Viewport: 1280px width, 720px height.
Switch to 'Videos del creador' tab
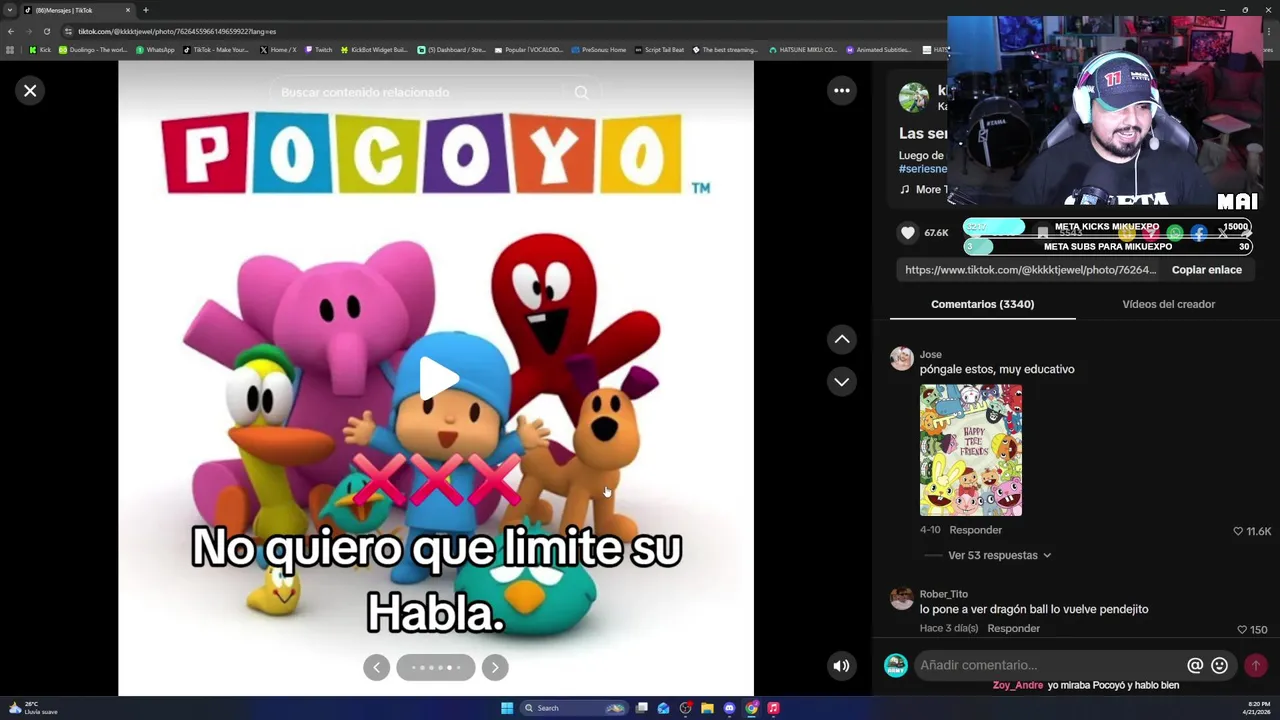click(x=1168, y=304)
